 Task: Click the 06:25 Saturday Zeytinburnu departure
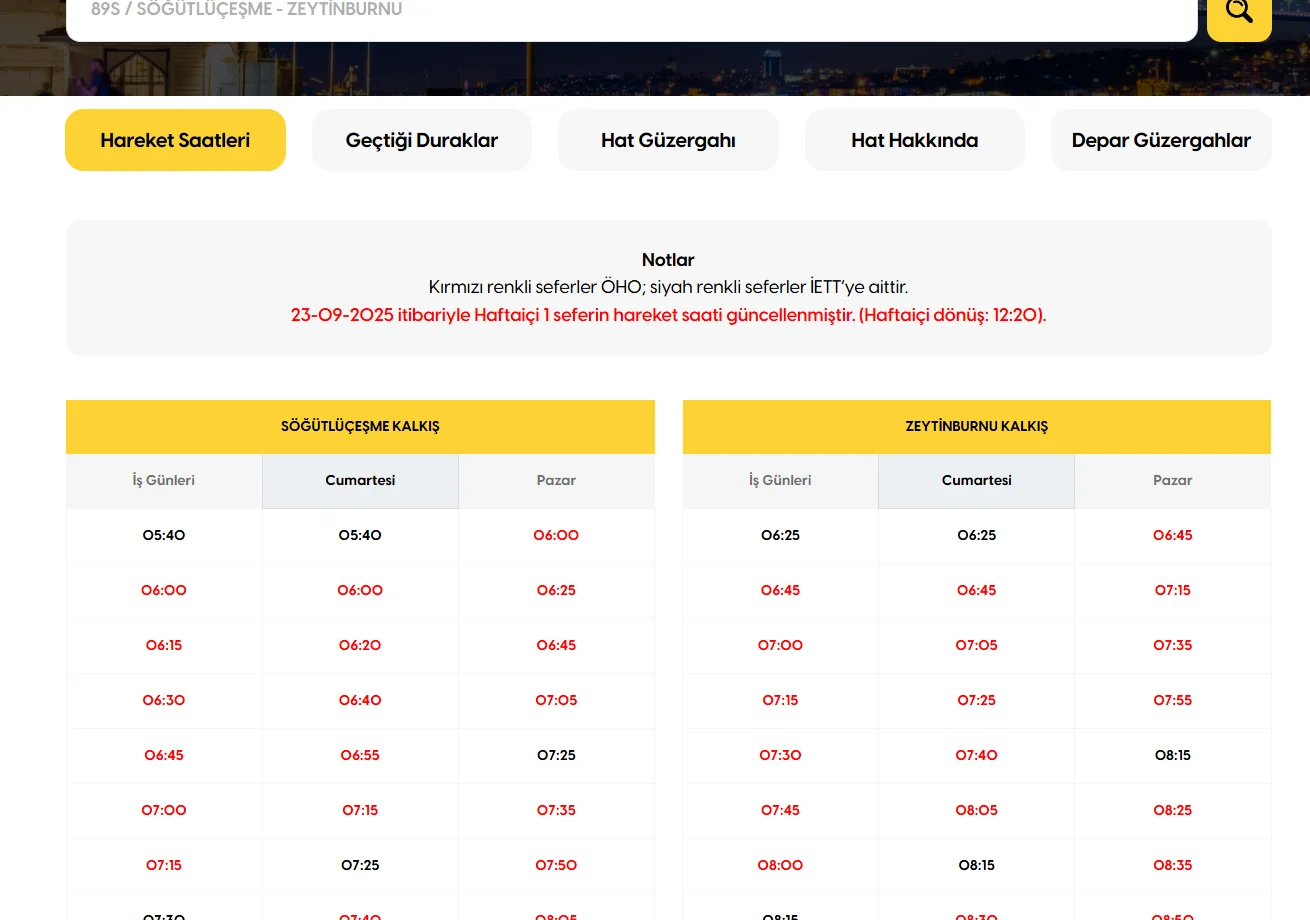point(976,536)
